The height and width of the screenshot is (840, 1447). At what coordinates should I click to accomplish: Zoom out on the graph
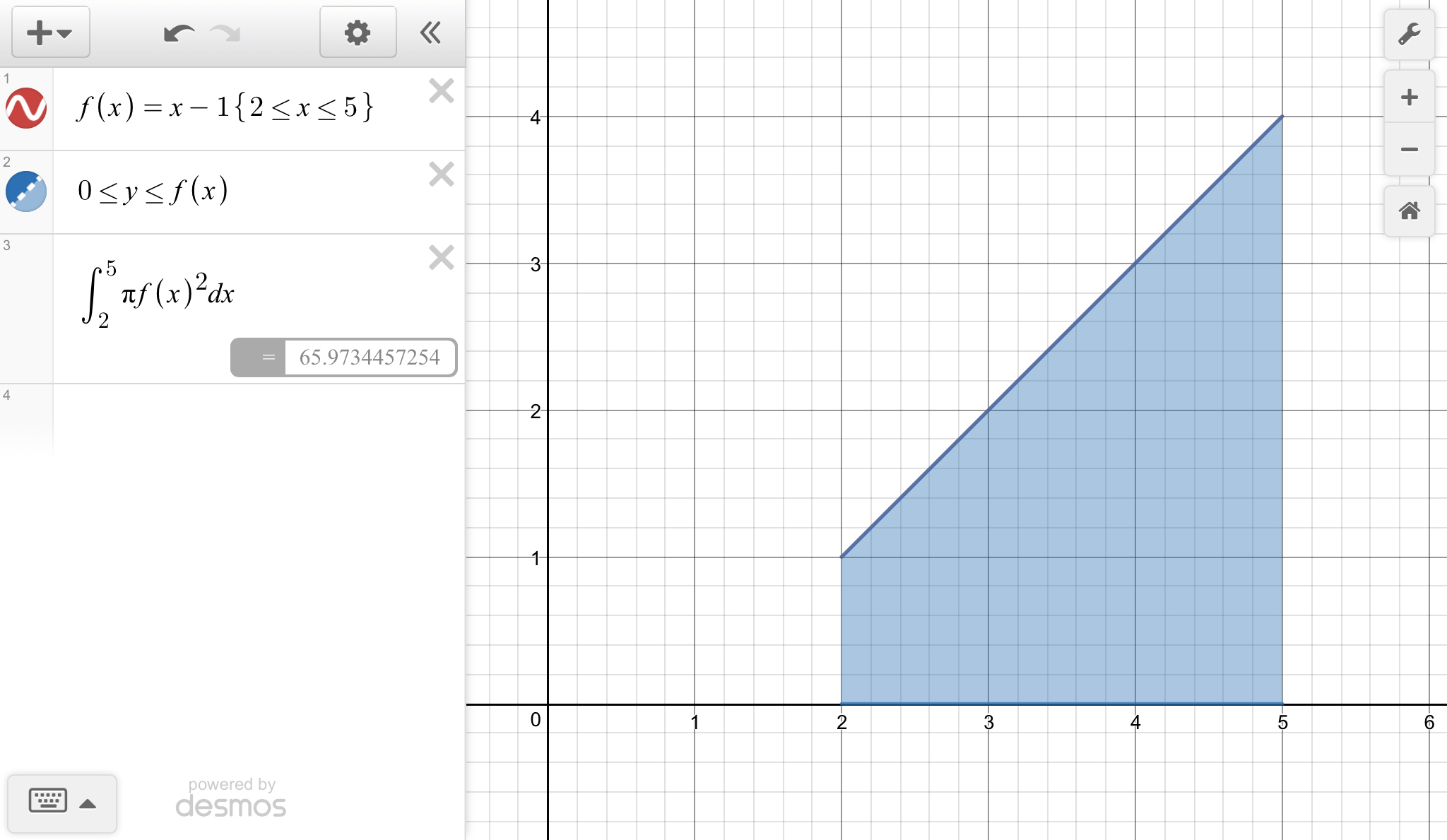[x=1409, y=149]
